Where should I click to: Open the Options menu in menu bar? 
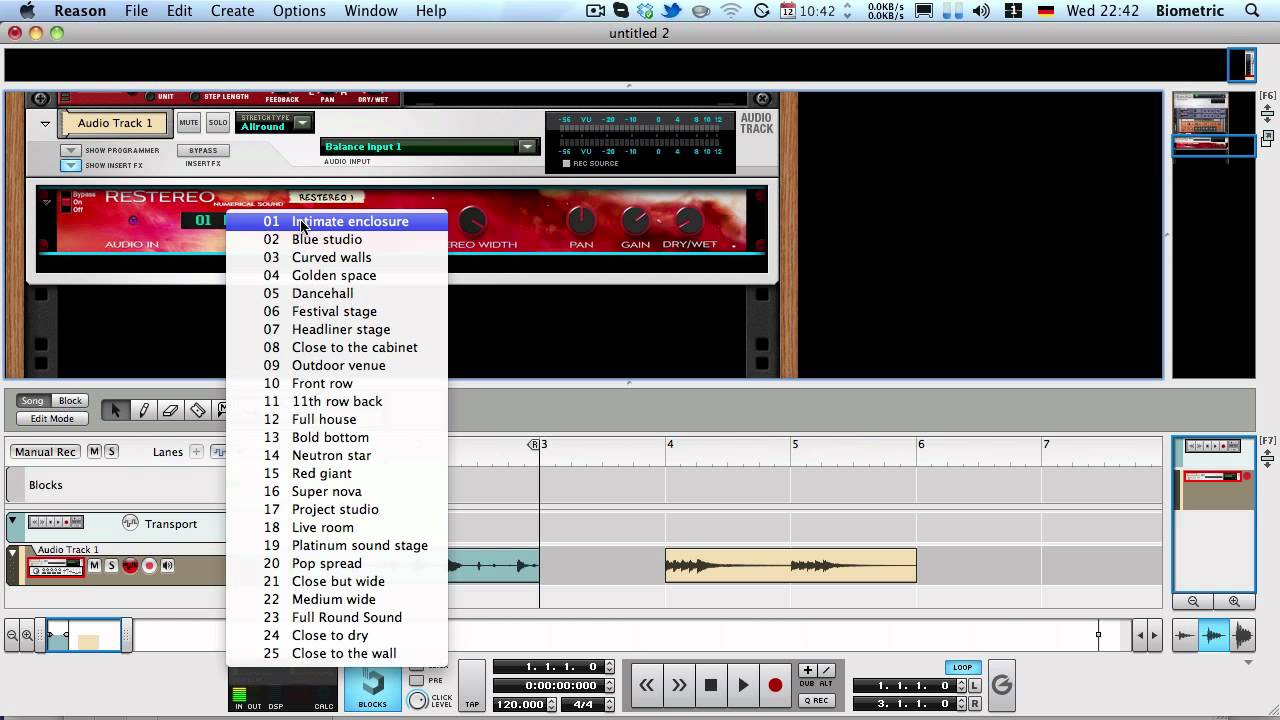(299, 11)
